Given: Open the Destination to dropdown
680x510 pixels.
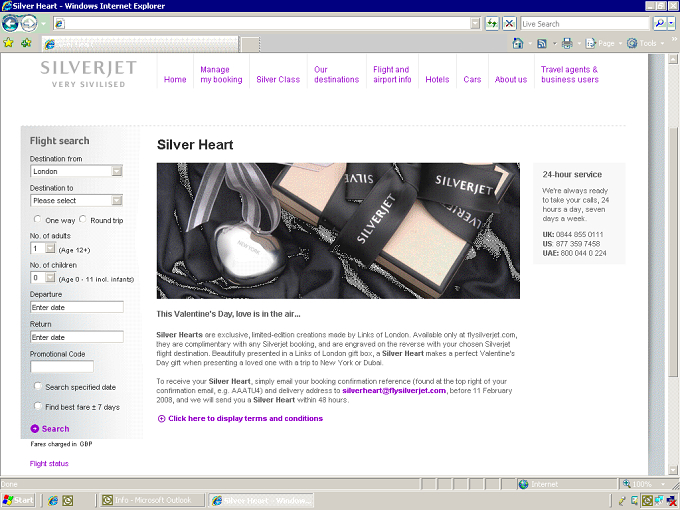Looking at the screenshot, I should [x=117, y=200].
